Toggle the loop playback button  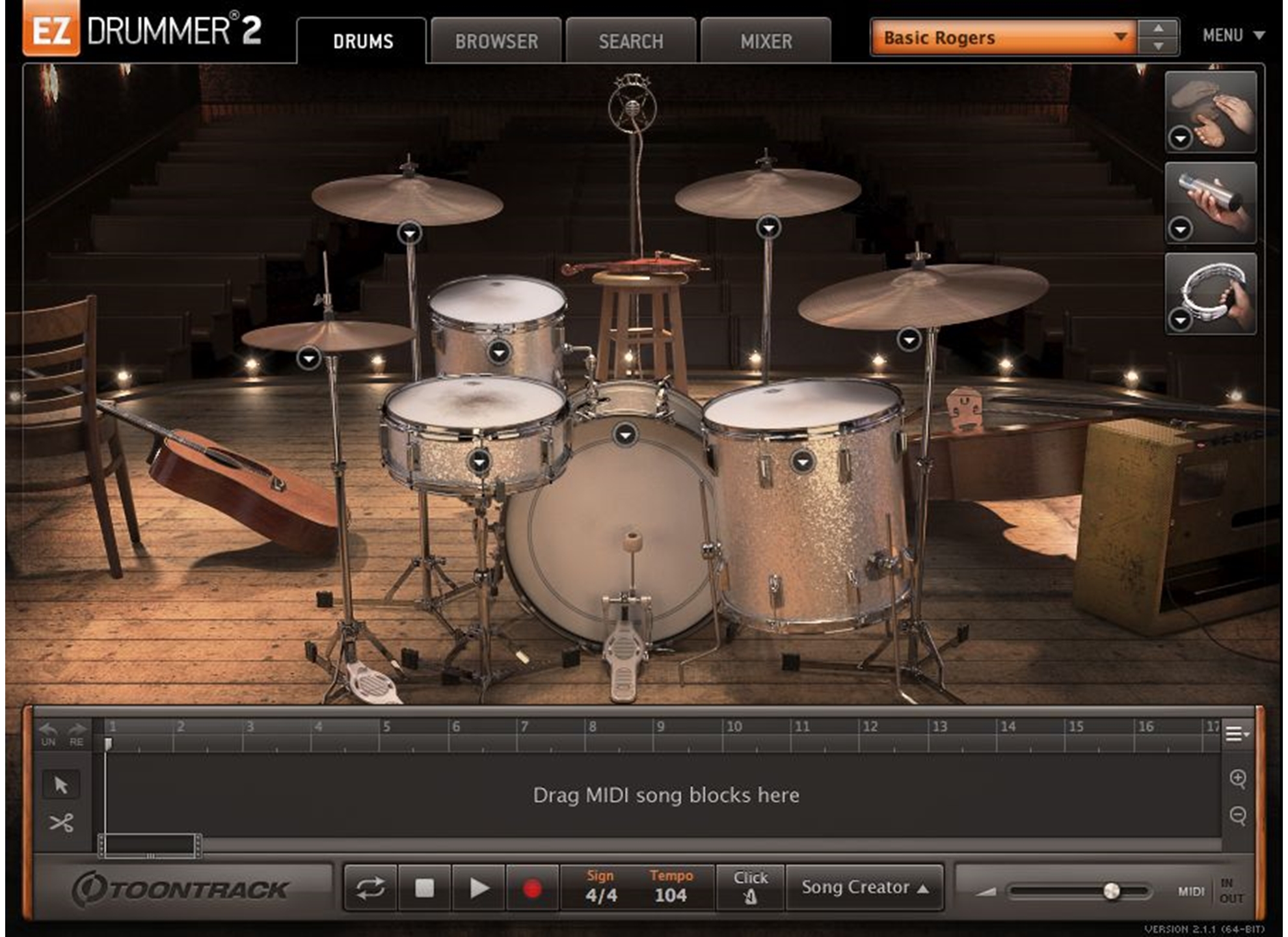tap(370, 888)
